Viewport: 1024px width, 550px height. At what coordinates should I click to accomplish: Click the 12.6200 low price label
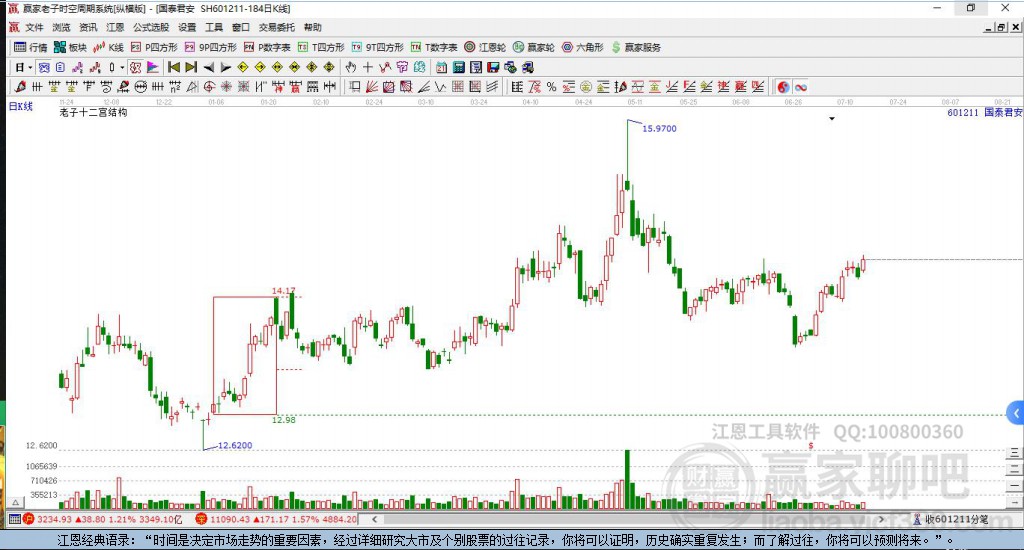[234, 445]
